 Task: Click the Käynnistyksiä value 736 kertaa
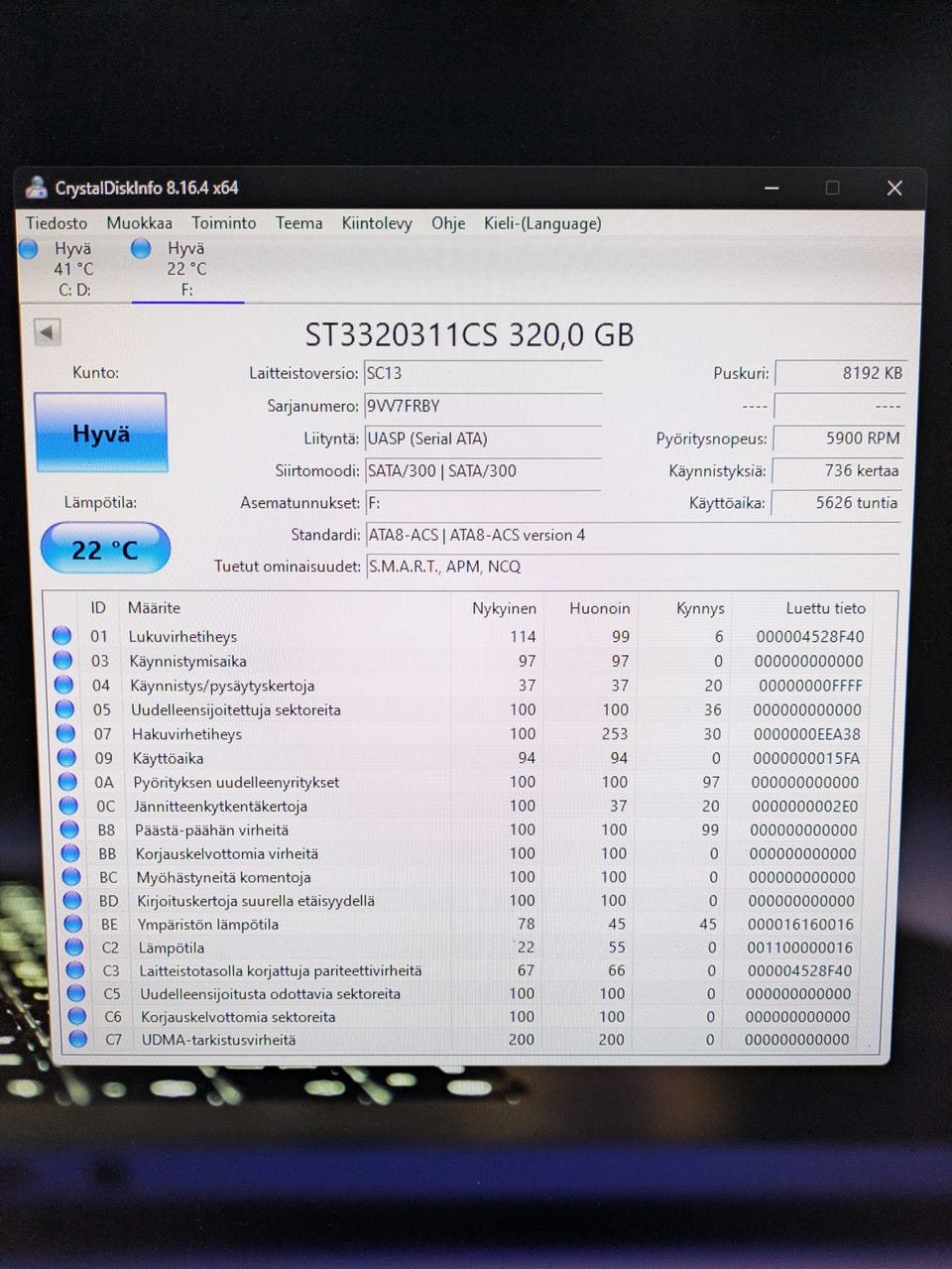[x=837, y=470]
